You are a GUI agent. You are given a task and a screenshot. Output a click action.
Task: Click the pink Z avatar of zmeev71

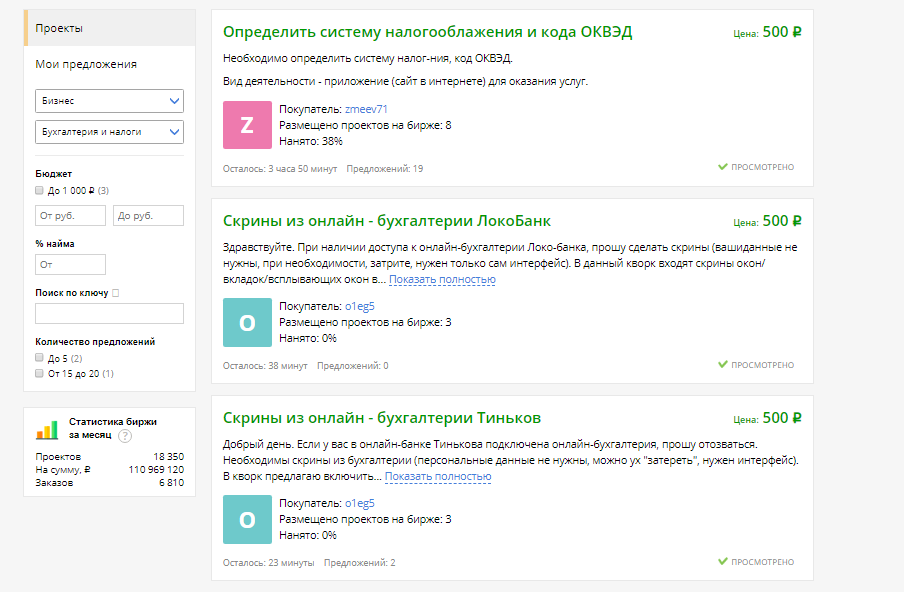click(247, 125)
